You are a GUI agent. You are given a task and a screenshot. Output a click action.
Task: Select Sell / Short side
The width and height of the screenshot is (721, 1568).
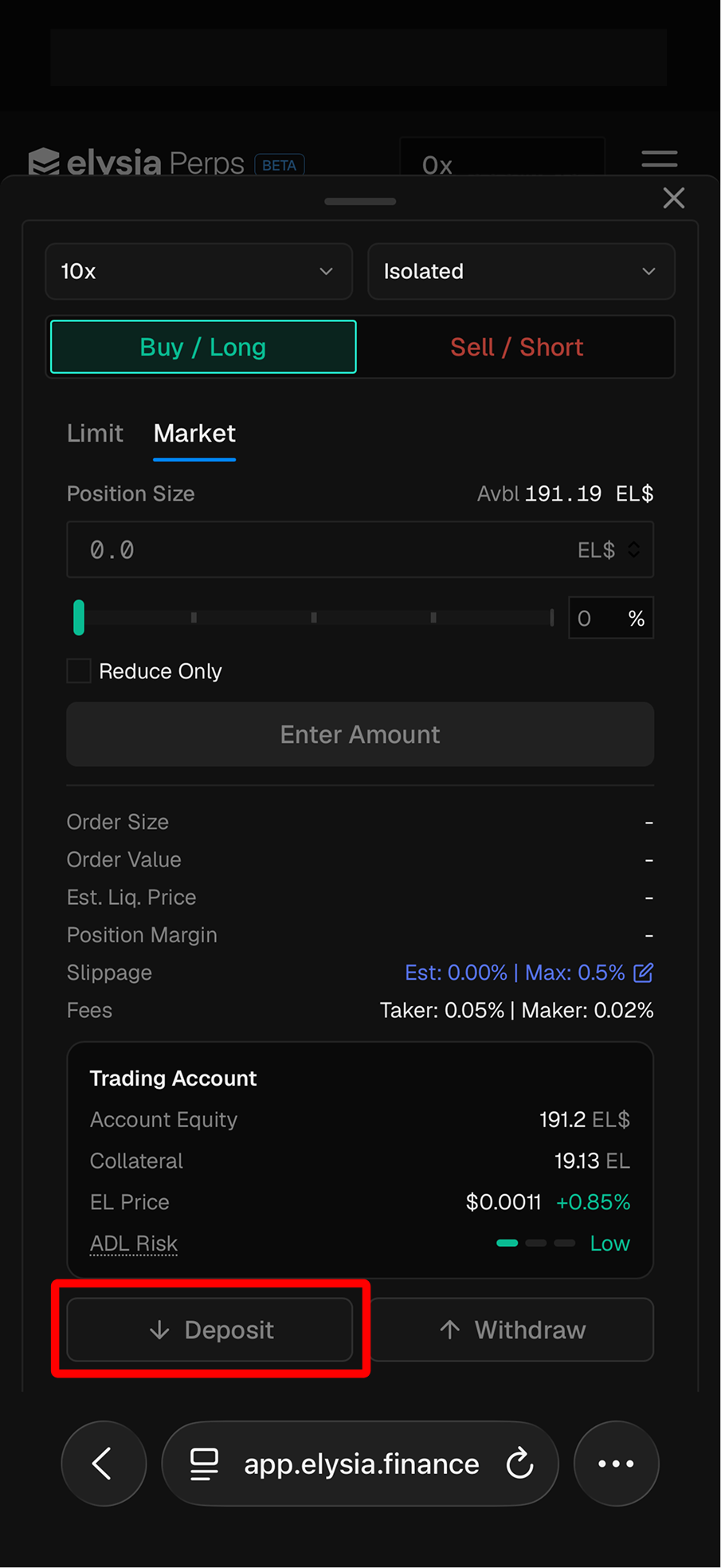click(x=516, y=347)
